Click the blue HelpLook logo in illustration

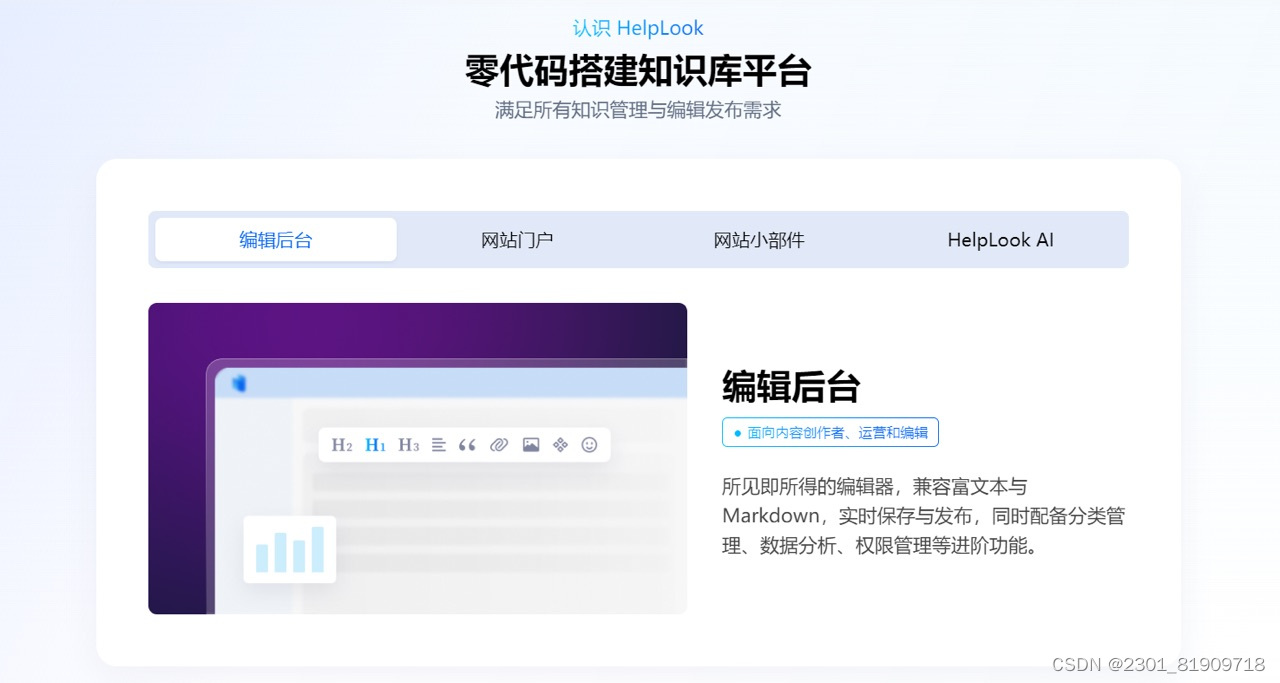239,383
